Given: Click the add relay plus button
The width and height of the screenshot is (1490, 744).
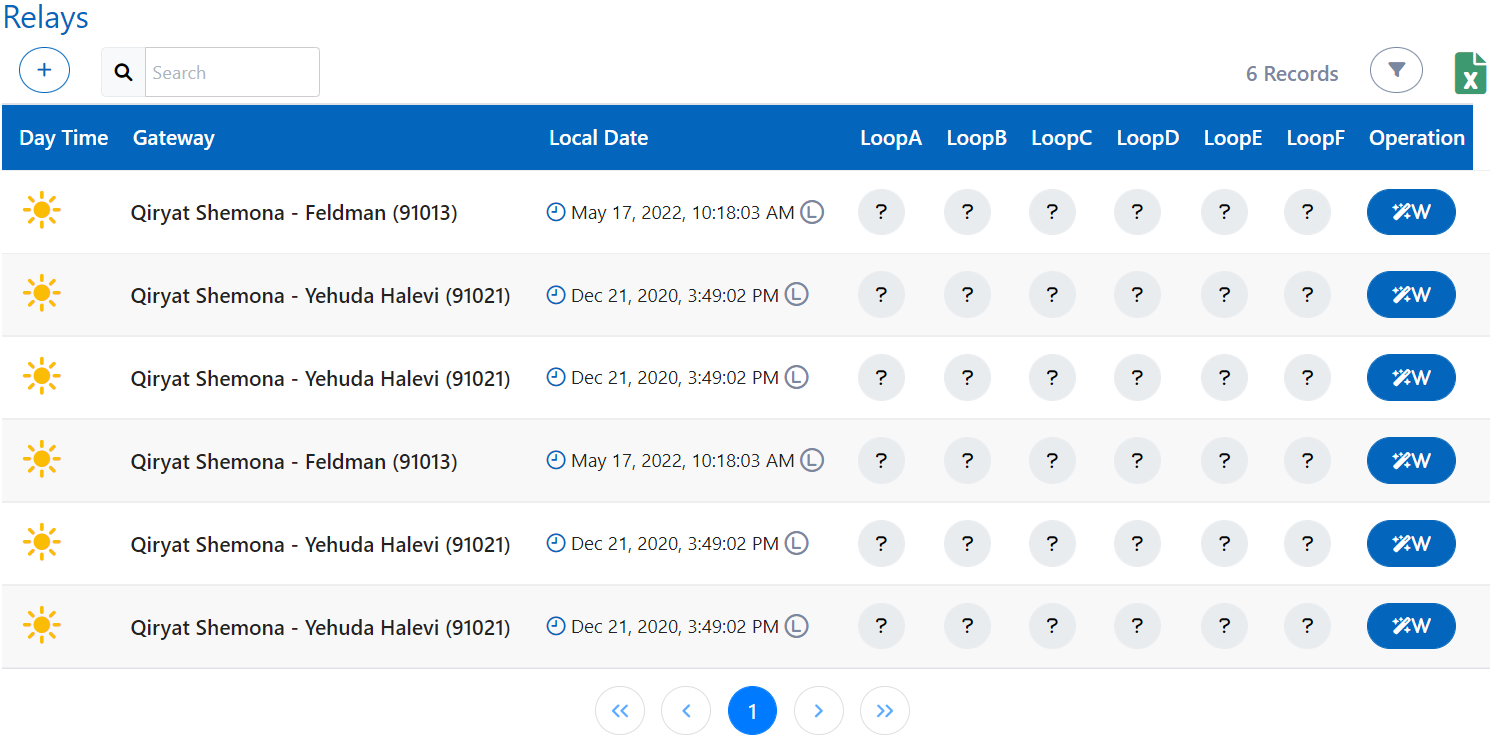Looking at the screenshot, I should (x=44, y=71).
